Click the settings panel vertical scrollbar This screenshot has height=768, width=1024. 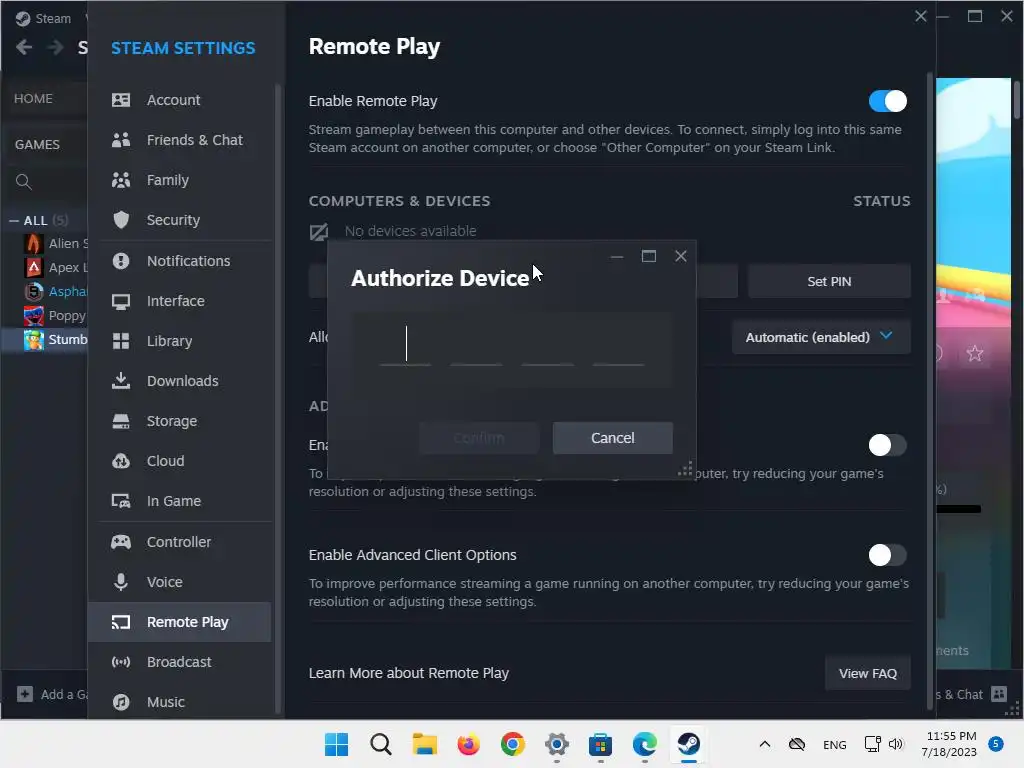tap(930, 392)
